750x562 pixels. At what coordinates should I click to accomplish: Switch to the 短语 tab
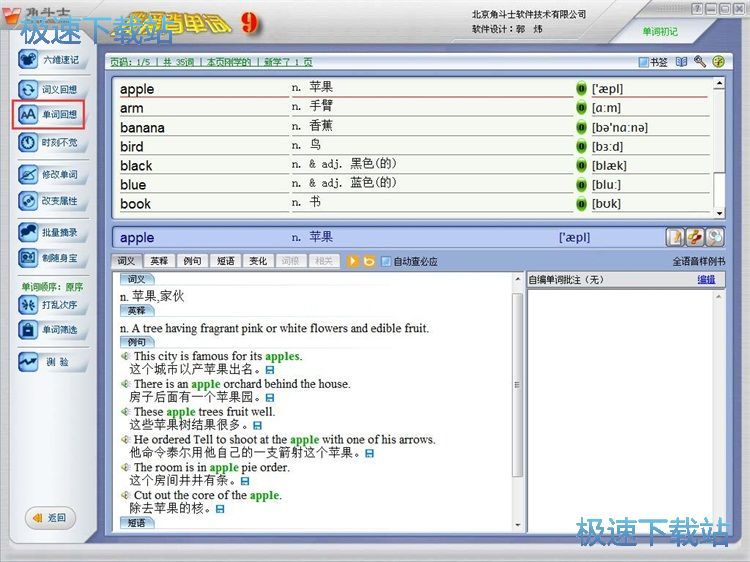coord(225,261)
